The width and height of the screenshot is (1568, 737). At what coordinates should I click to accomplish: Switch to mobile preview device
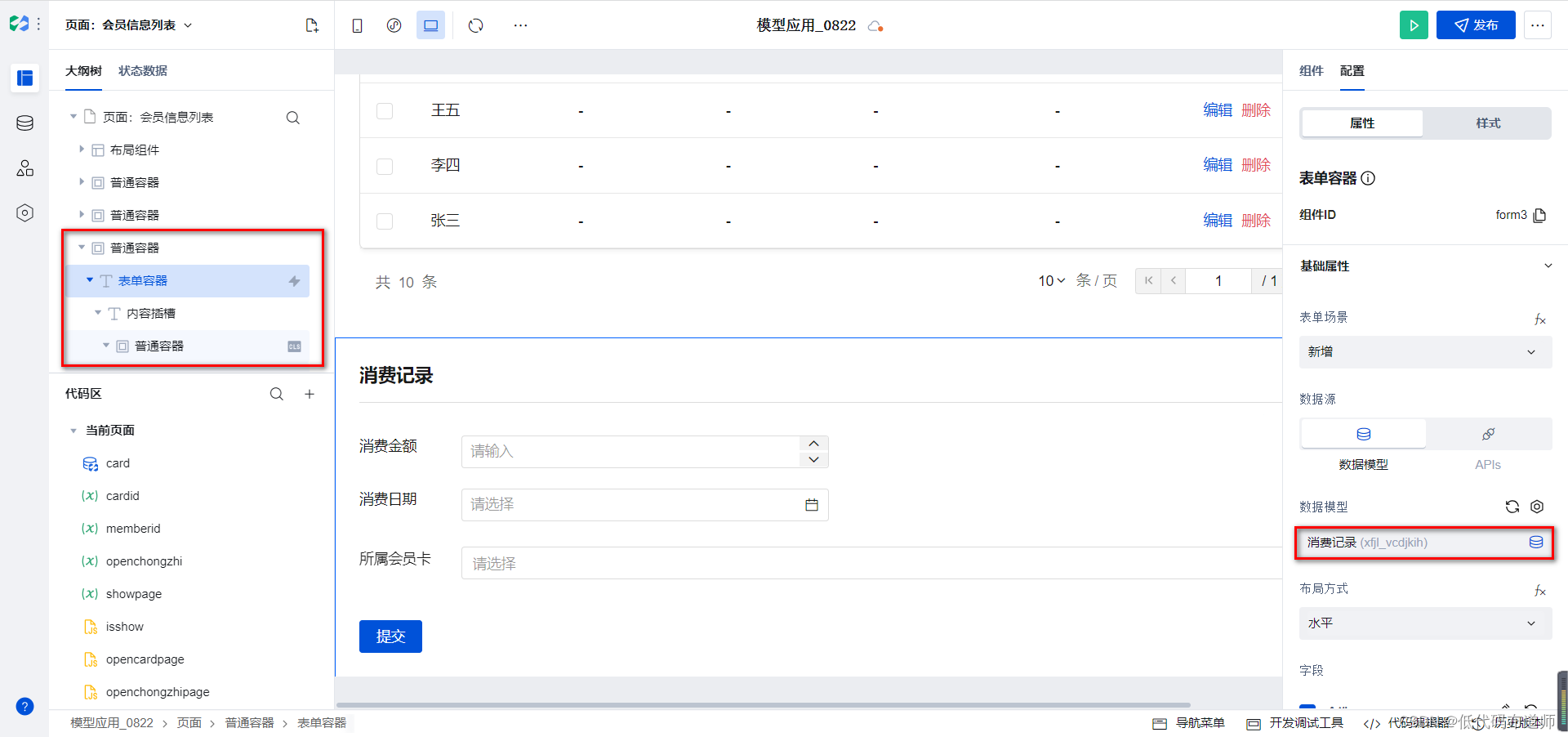(x=357, y=25)
